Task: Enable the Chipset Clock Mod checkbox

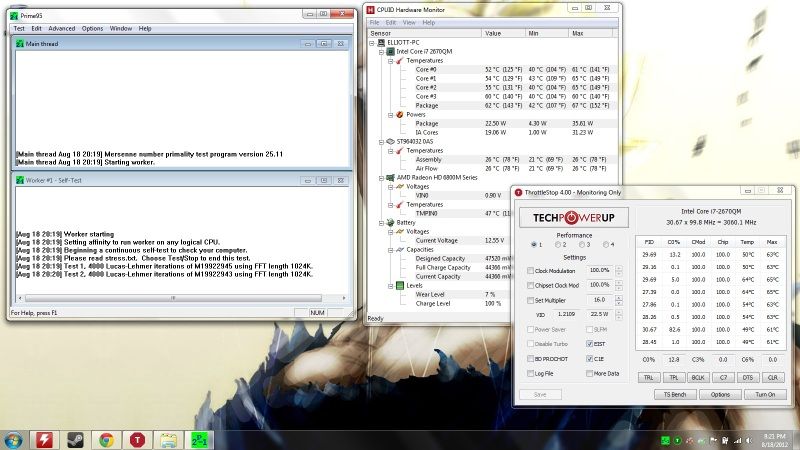Action: [530, 285]
